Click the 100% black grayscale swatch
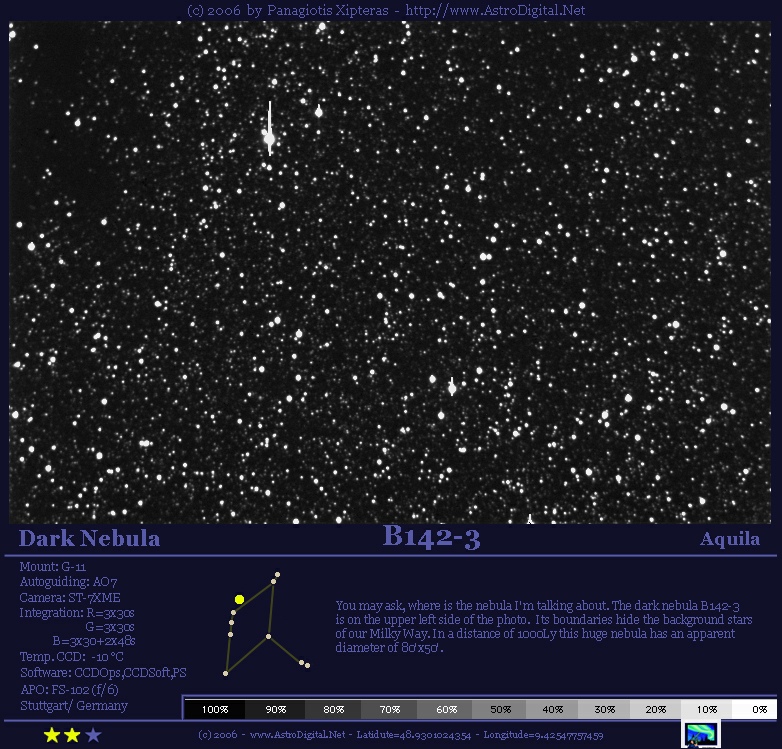The height and width of the screenshot is (749, 782). pyautogui.click(x=215, y=708)
